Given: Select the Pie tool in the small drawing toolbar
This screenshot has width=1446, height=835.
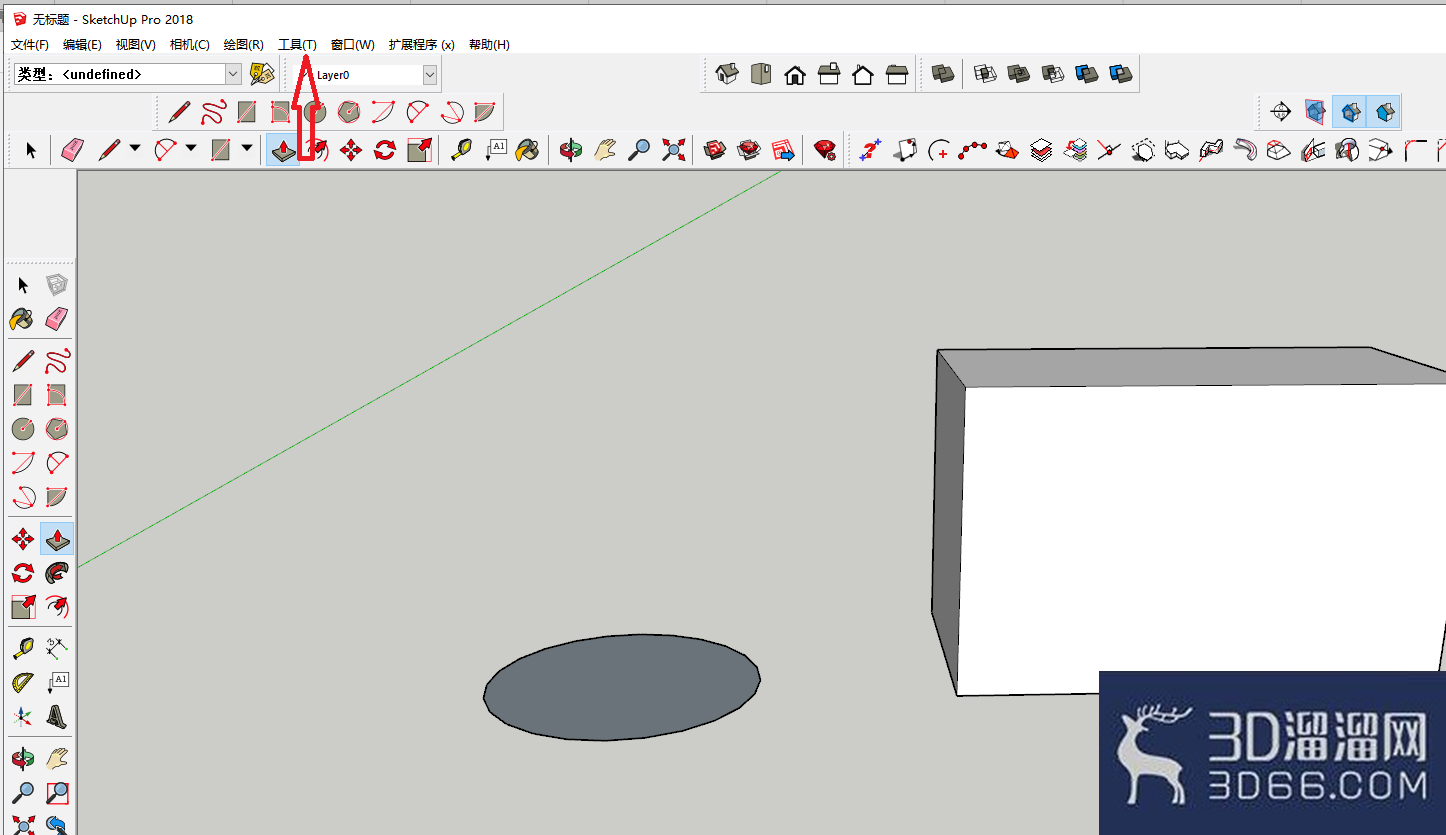Looking at the screenshot, I should (x=484, y=112).
